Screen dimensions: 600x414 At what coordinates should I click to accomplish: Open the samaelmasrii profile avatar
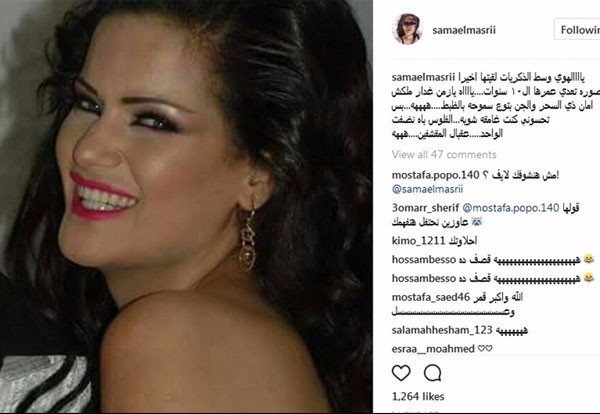[407, 29]
